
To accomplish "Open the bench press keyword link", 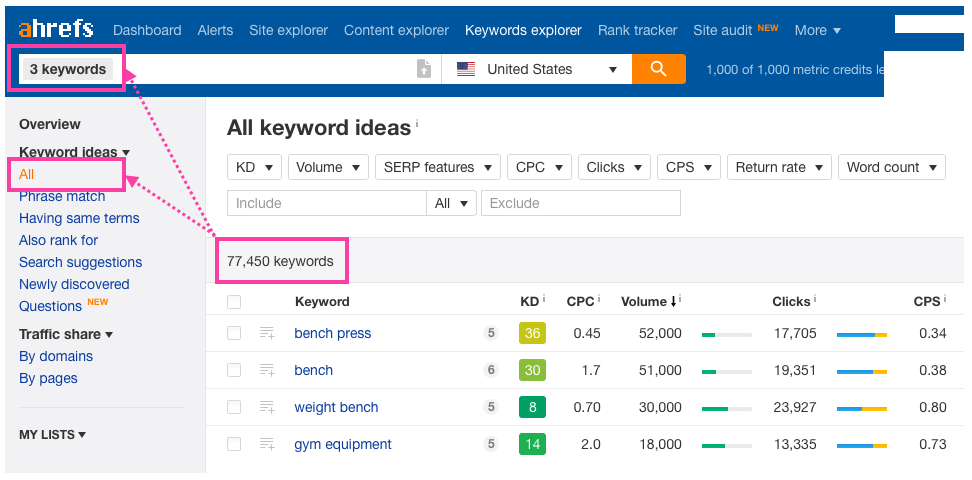I will pos(332,334).
